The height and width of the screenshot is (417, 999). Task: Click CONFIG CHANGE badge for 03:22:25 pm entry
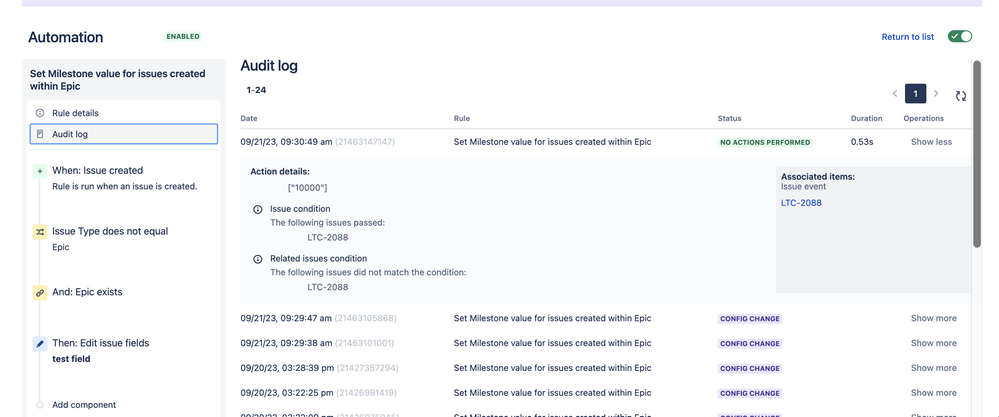pos(750,393)
